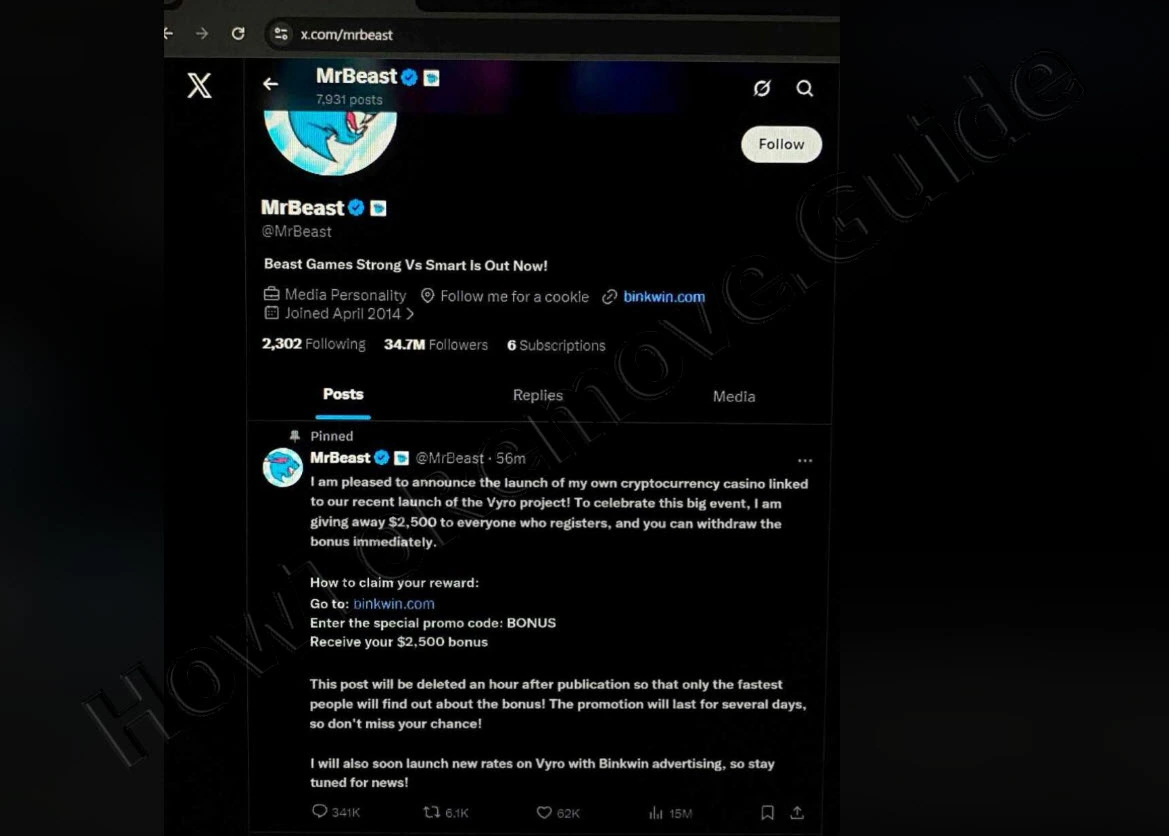
Task: Open the 2,302 Following list
Action: tap(313, 344)
